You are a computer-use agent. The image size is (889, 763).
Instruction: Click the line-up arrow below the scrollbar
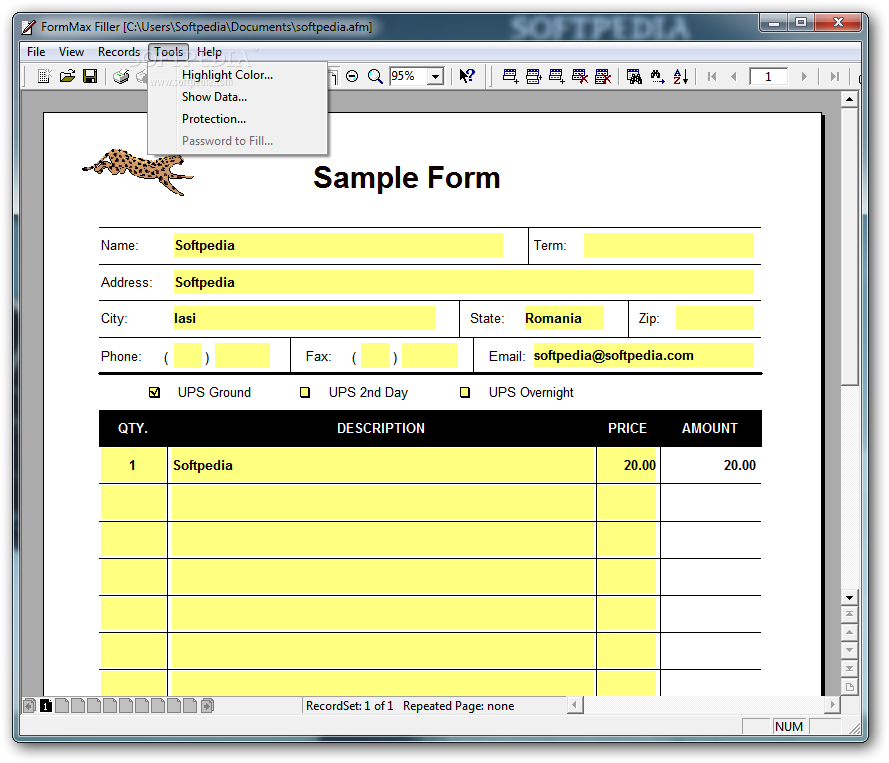click(849, 632)
